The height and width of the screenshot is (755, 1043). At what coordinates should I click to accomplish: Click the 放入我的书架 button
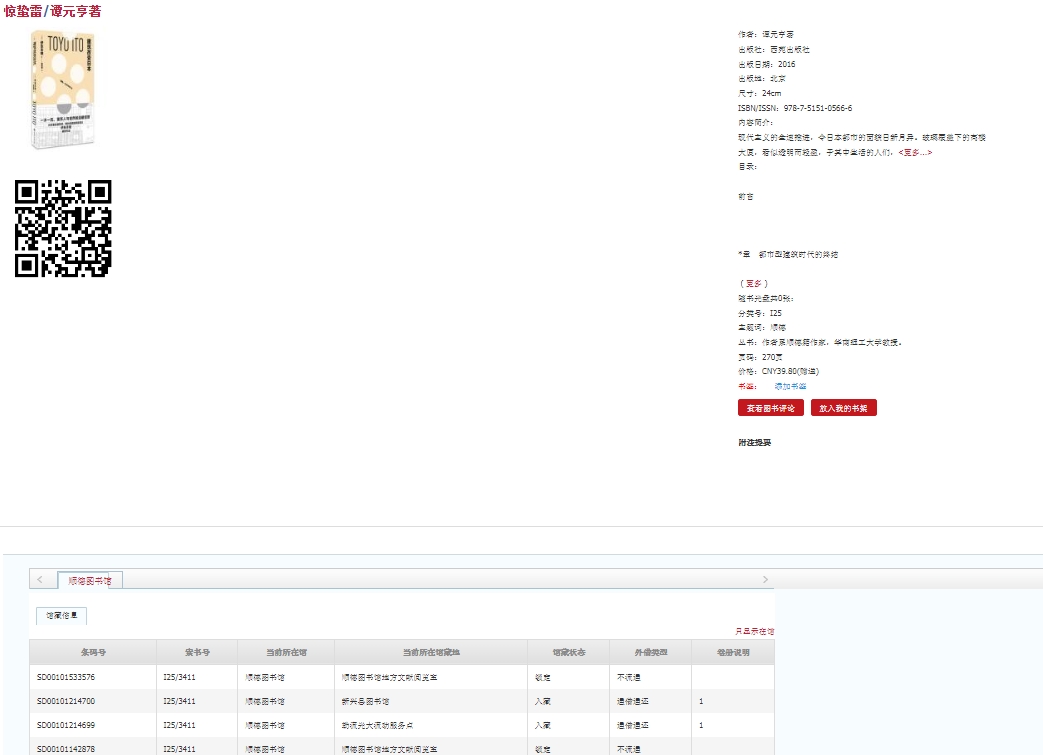click(843, 408)
